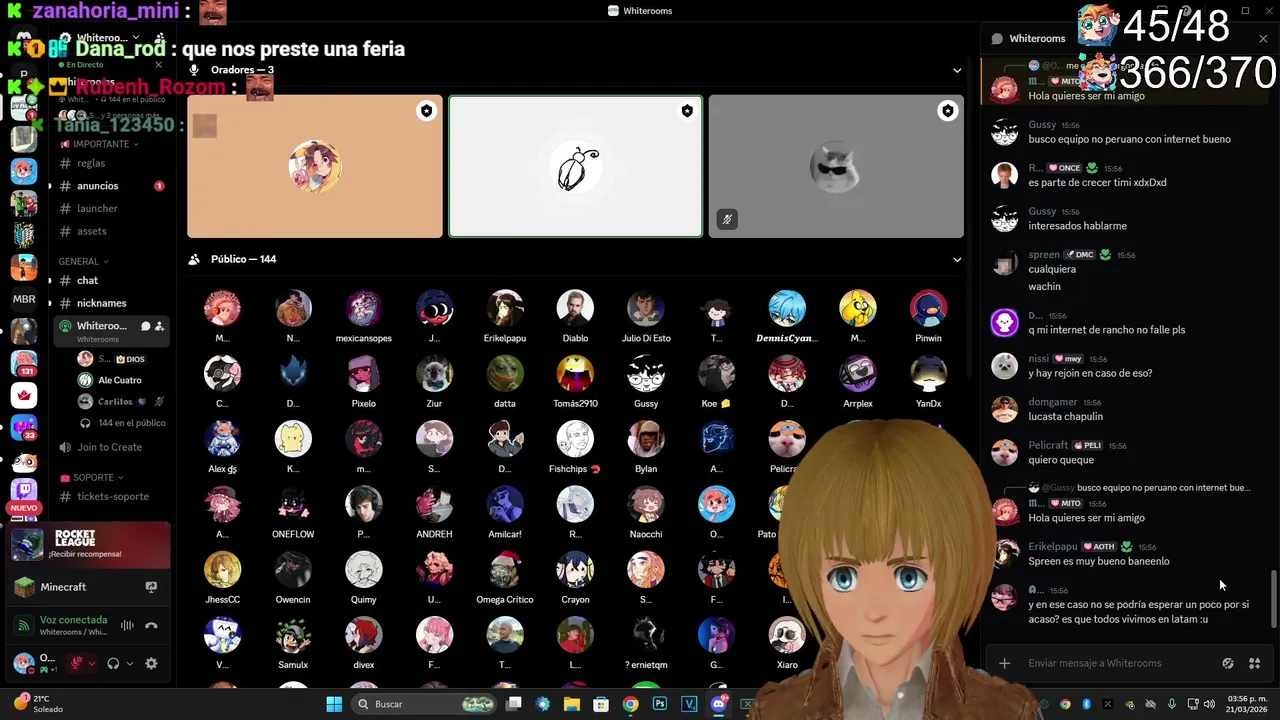Click audience member mexicansopes avatar
The image size is (1280, 720).
[364, 308]
